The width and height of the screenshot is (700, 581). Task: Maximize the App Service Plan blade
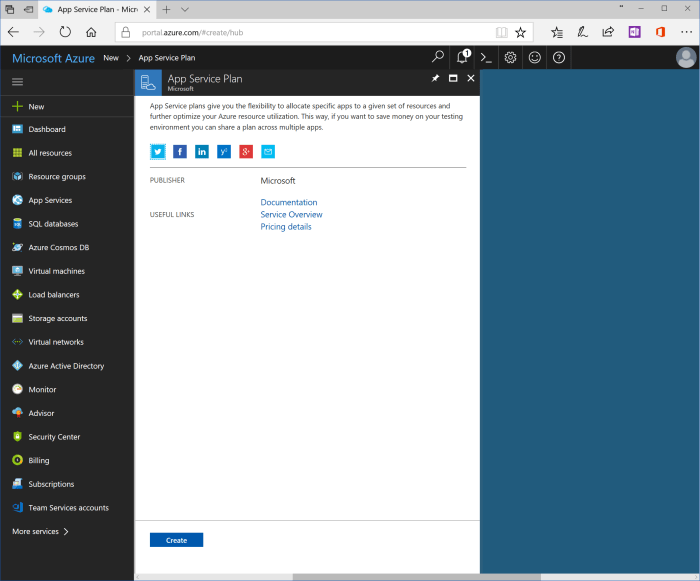pyautogui.click(x=453, y=79)
